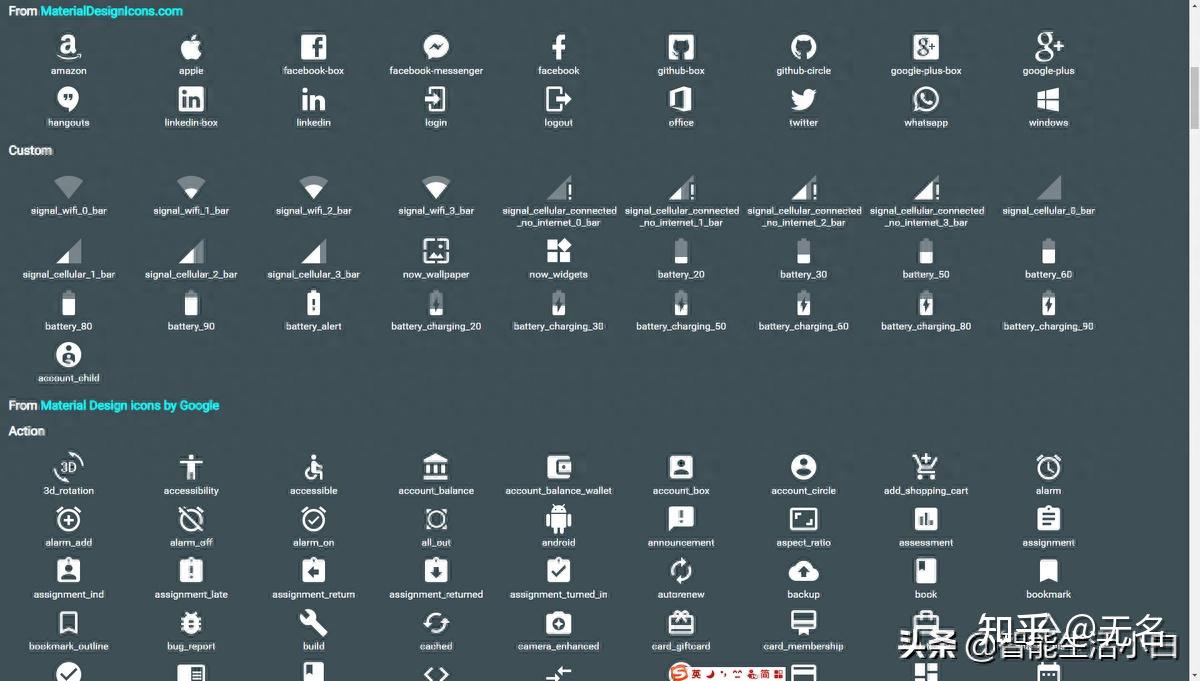
Task: Select the account_balance_wallet icon
Action: tap(559, 467)
